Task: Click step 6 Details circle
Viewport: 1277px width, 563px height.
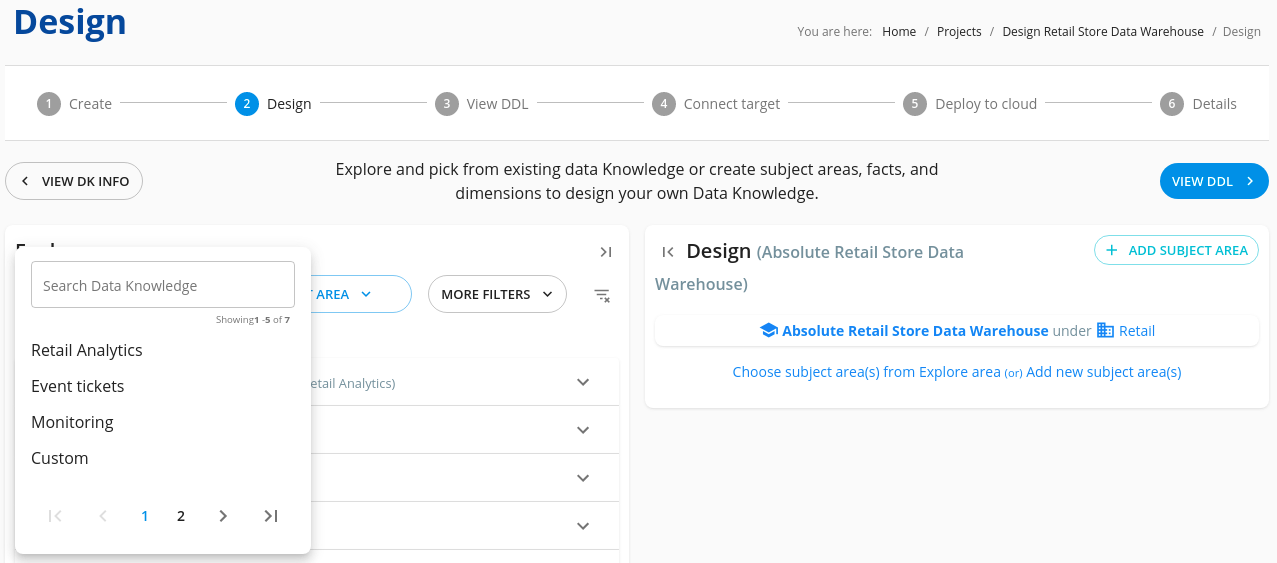Action: (x=1173, y=104)
